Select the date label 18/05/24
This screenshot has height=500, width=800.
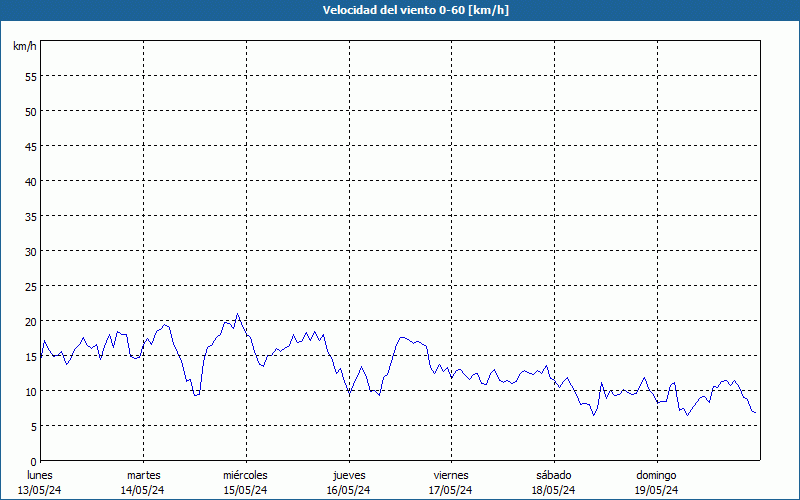[x=554, y=490]
